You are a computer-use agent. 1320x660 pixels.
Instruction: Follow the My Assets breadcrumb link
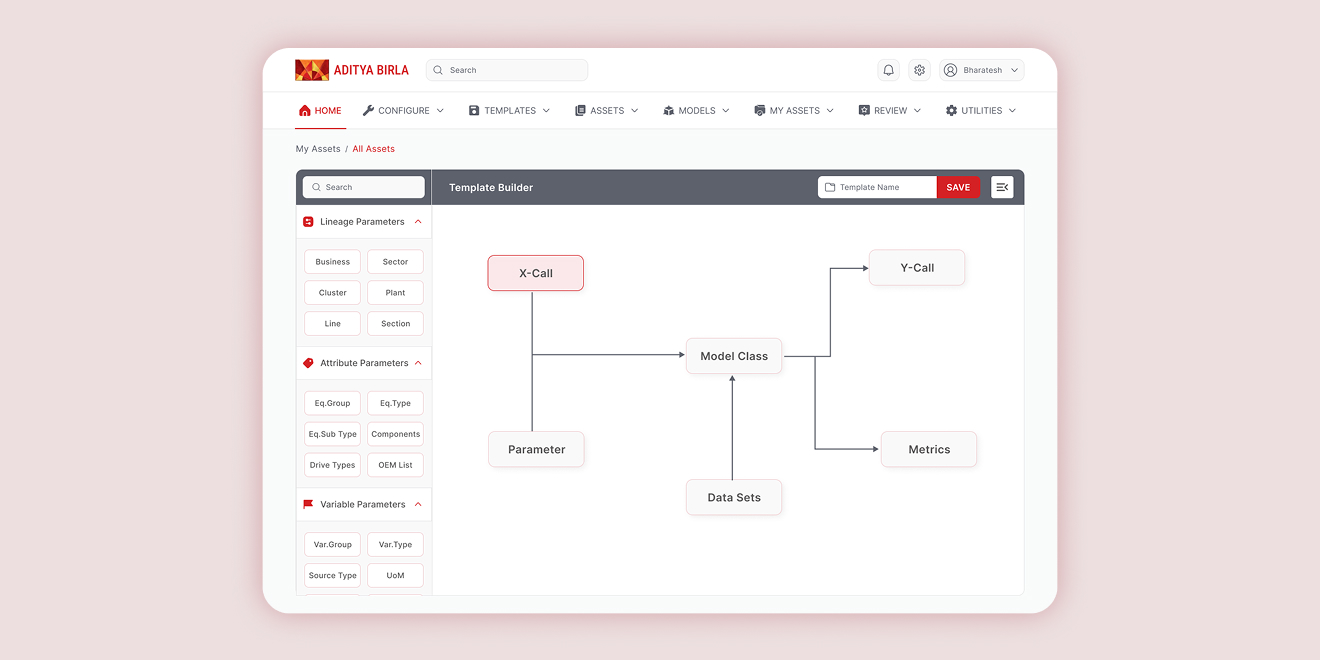tap(318, 149)
